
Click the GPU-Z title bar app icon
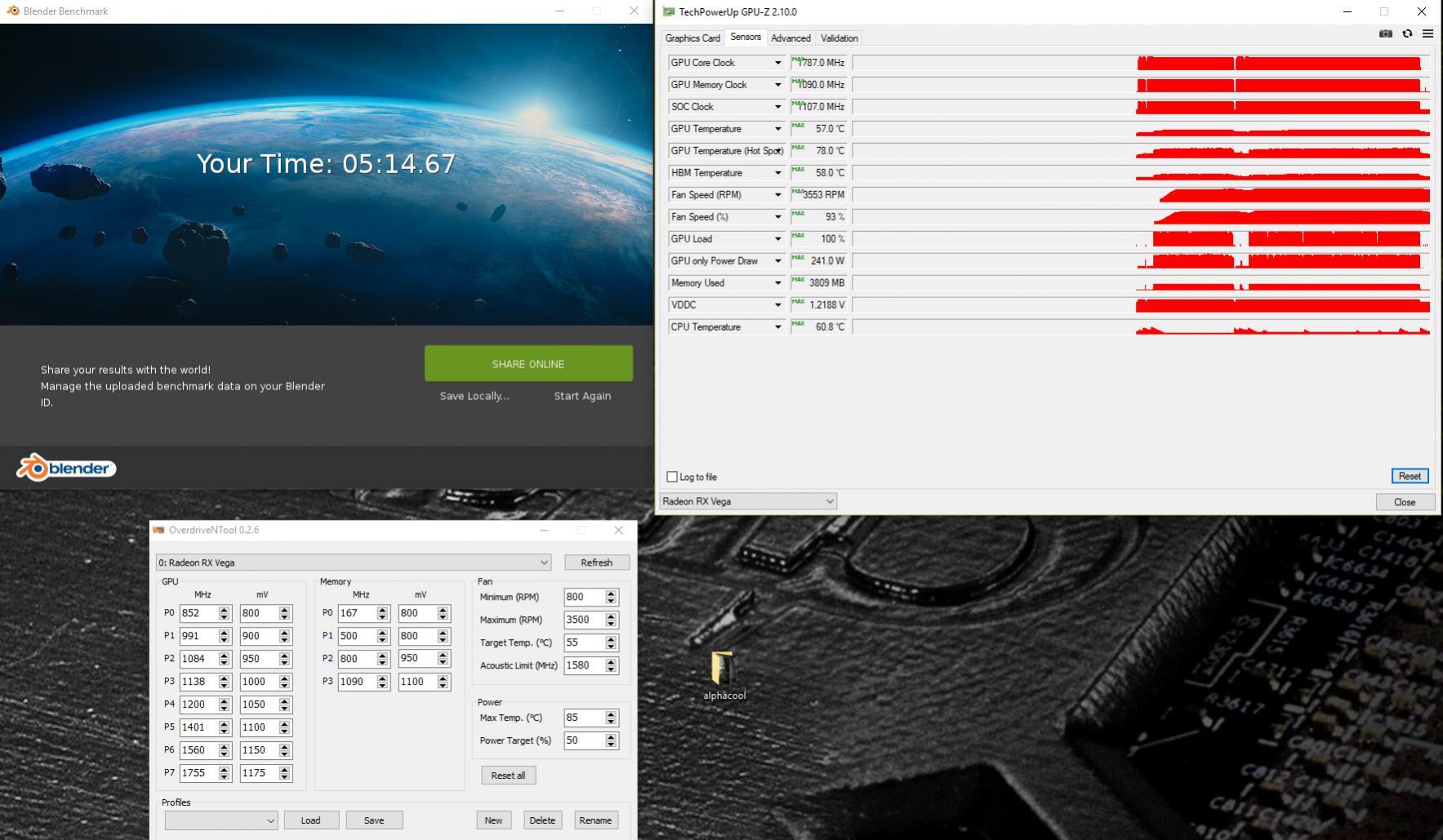669,11
